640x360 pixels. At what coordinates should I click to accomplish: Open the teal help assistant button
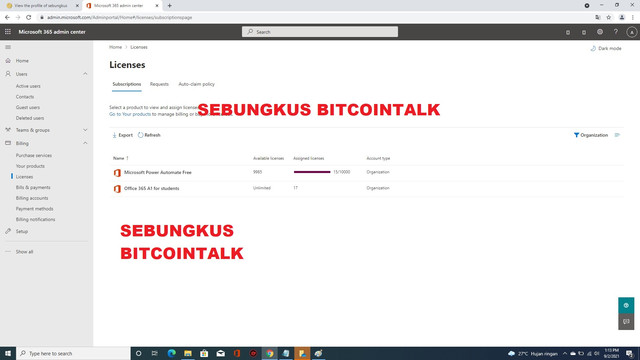[626, 305]
